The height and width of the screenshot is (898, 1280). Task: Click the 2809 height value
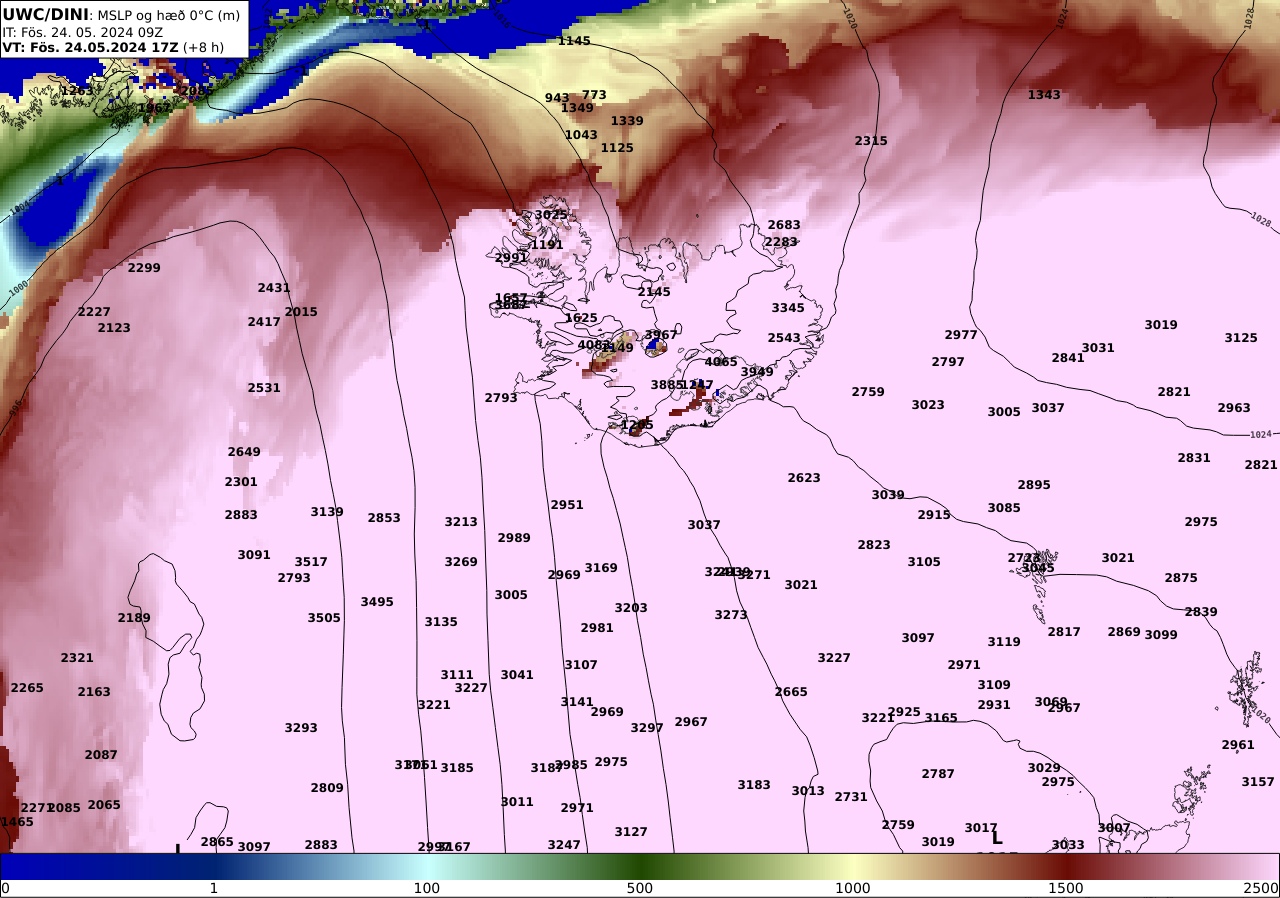pos(327,788)
